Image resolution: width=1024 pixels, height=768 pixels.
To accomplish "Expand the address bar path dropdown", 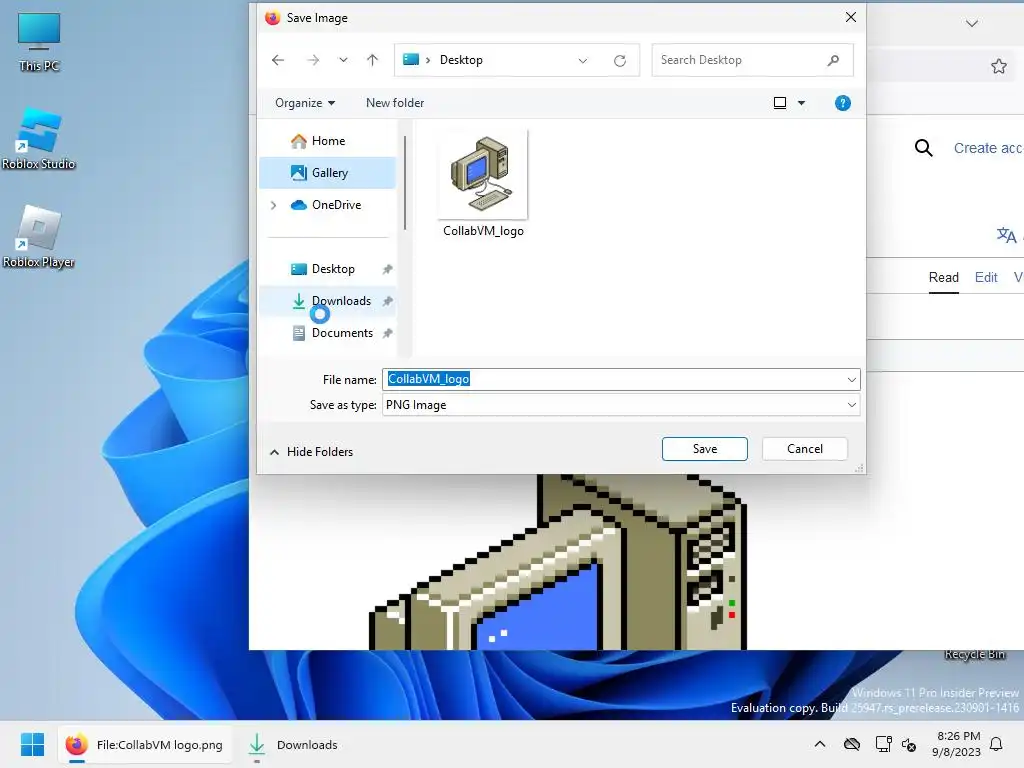I will click(x=583, y=61).
